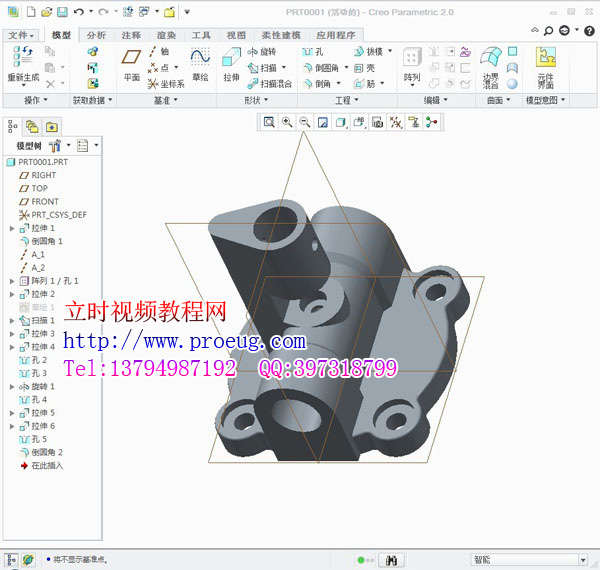Screen dimensions: 600x570
Task: Switch to the 注释 tab
Action: click(131, 35)
